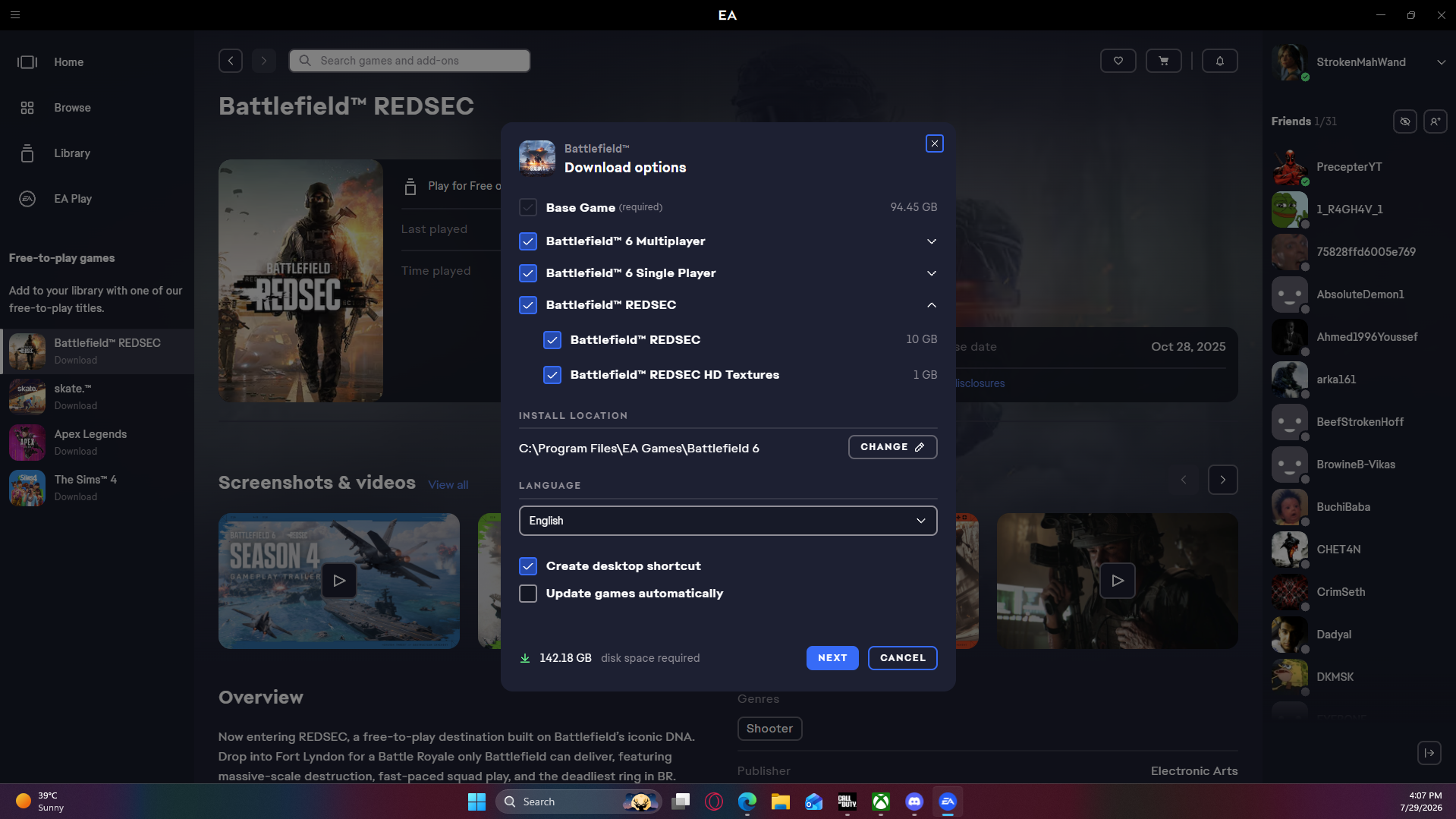Click the EA app taskbar icon
The image size is (1456, 819).
pos(948,802)
